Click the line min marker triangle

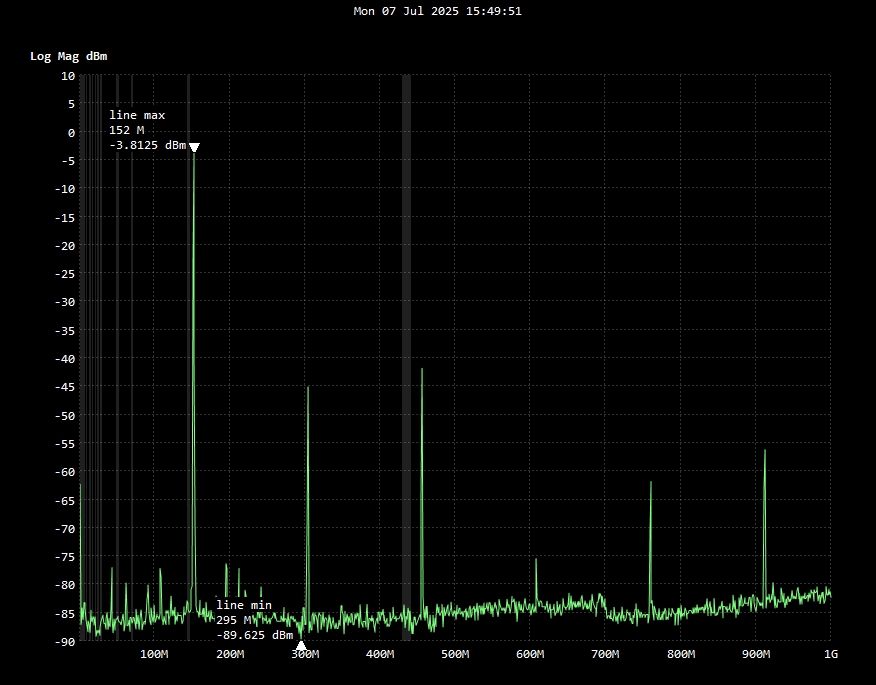pyautogui.click(x=301, y=645)
